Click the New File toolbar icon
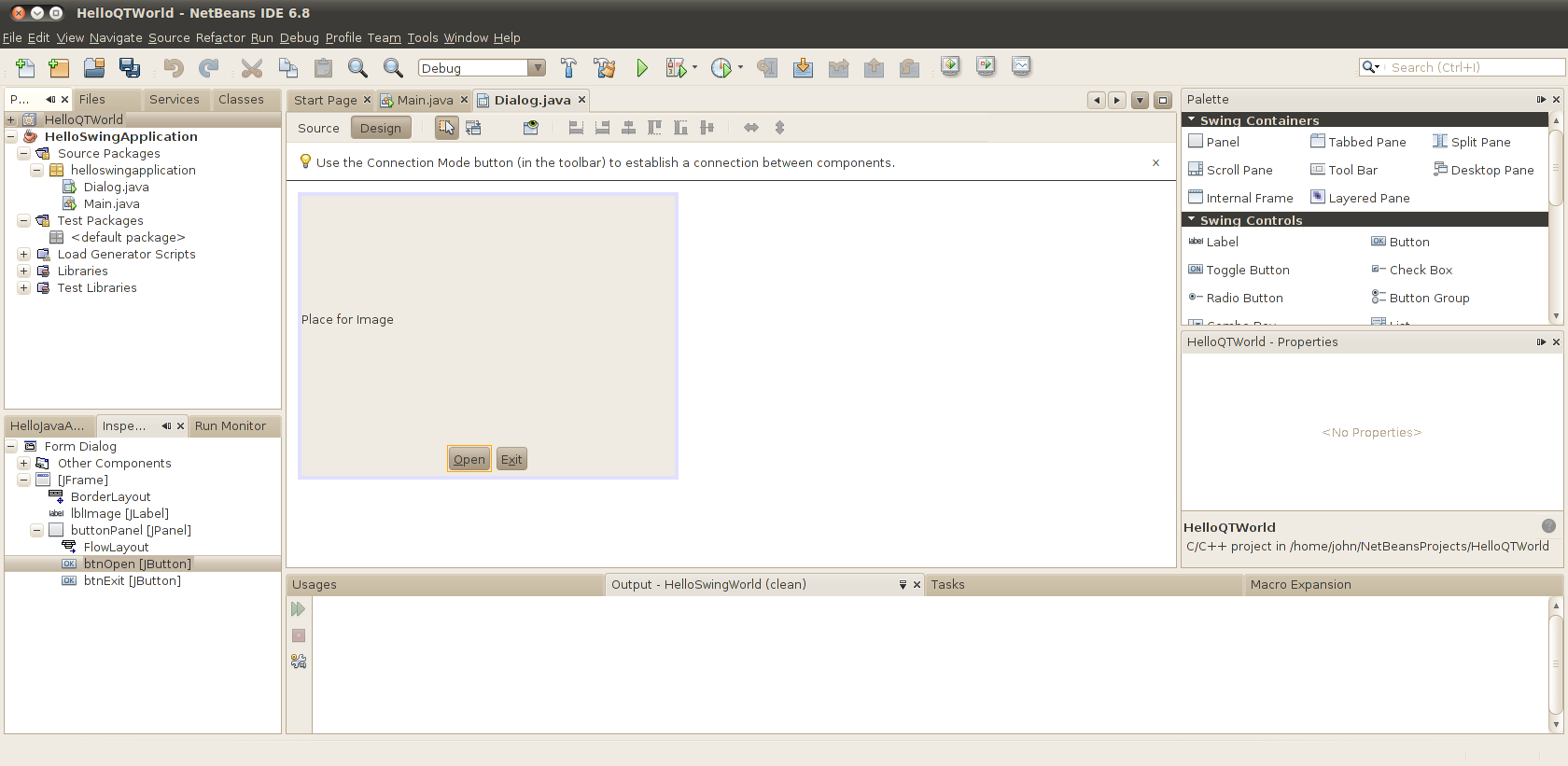This screenshot has height=766, width=1568. click(x=25, y=68)
